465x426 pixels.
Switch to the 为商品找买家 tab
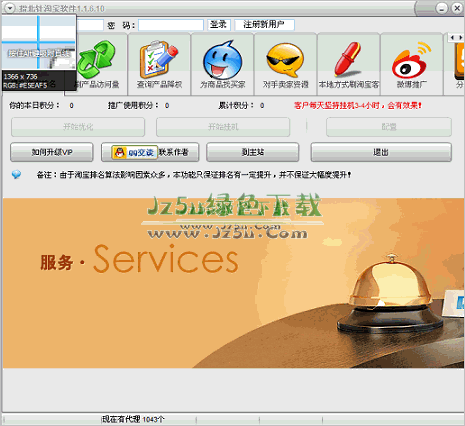222,64
